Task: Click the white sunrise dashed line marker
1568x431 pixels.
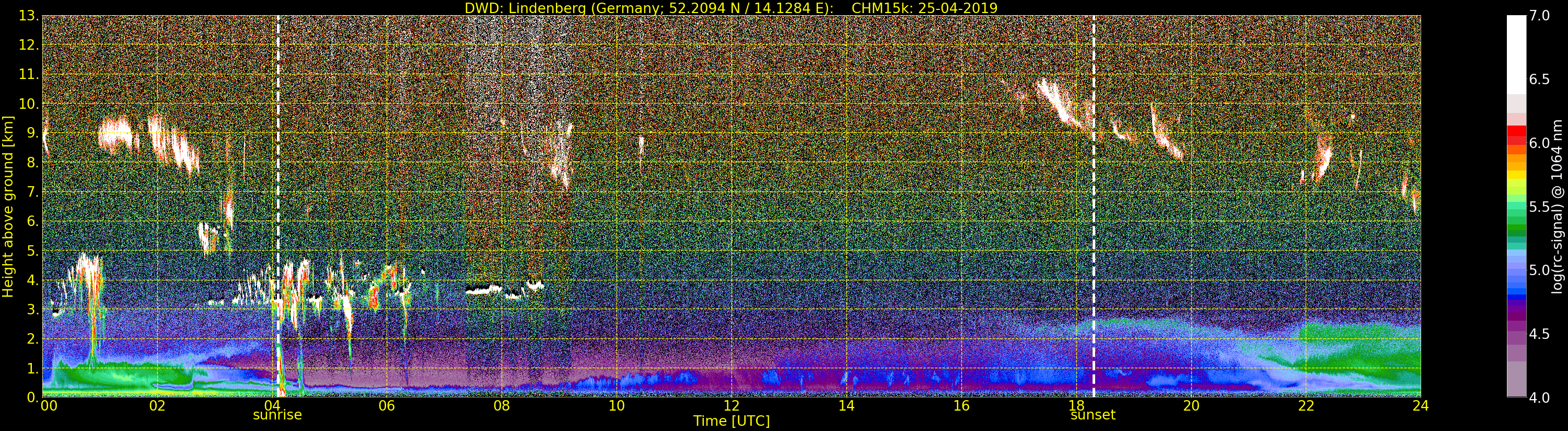Action: point(278,206)
